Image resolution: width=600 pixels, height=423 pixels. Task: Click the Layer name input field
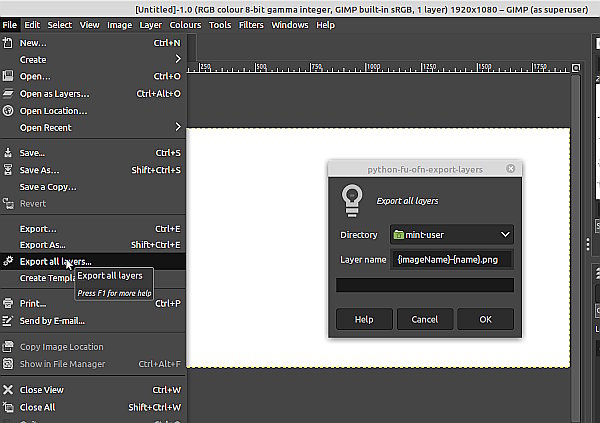(452, 260)
